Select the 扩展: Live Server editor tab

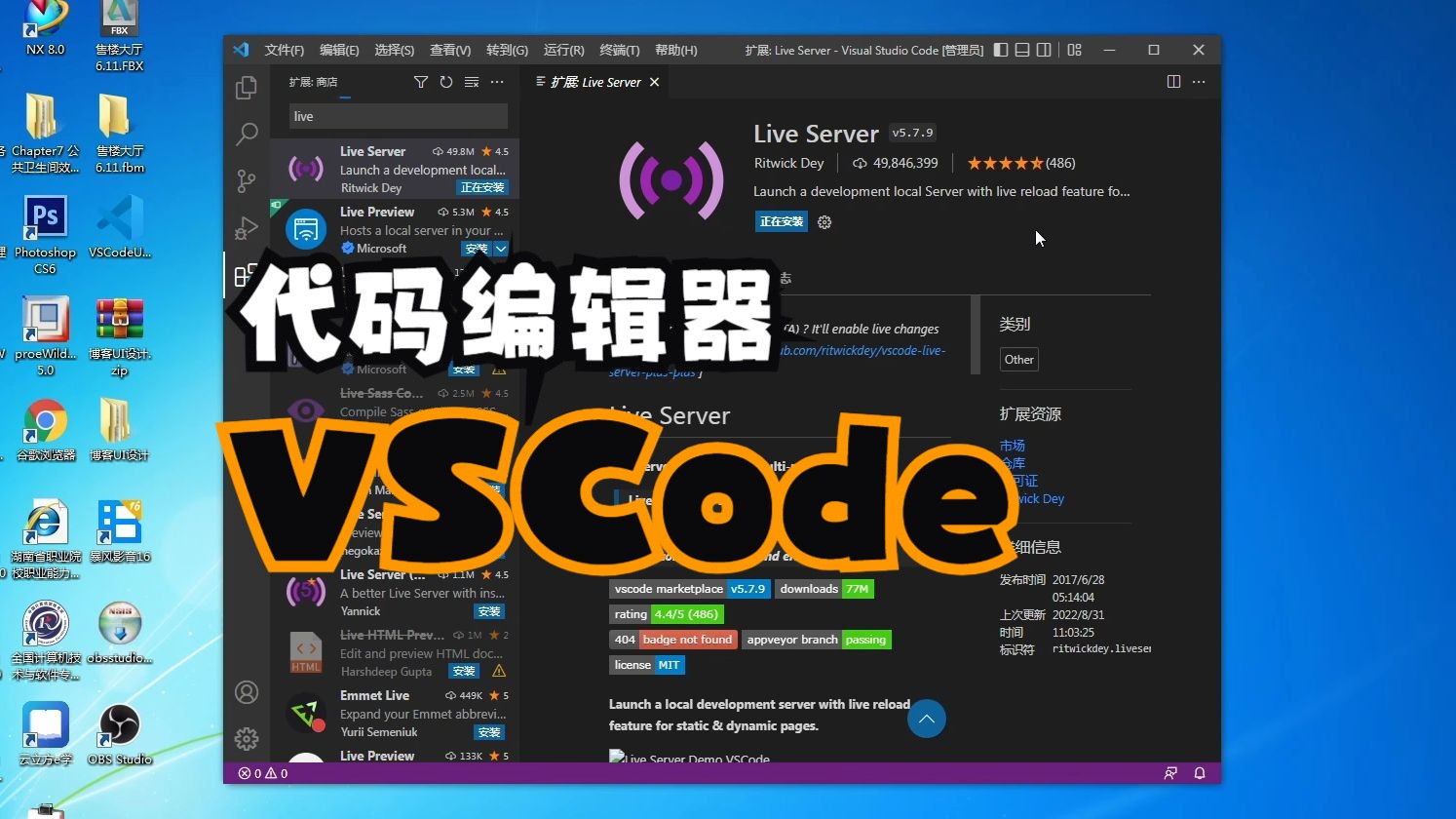pos(596,82)
